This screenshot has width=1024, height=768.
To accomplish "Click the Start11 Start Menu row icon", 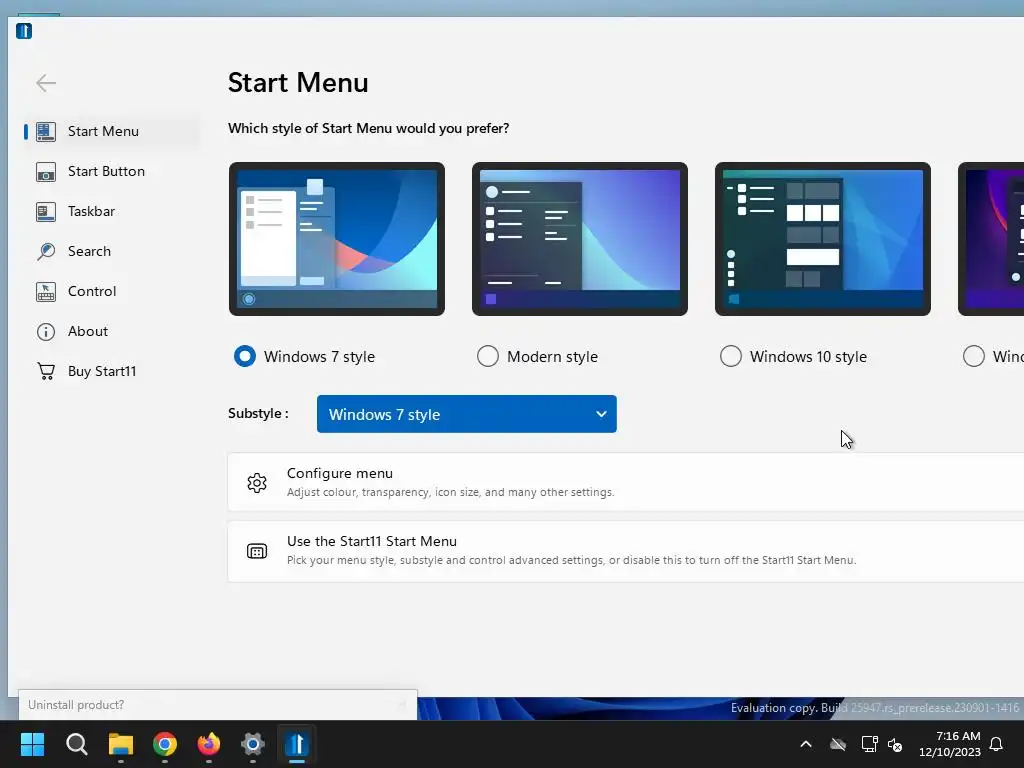I will pos(257,551).
